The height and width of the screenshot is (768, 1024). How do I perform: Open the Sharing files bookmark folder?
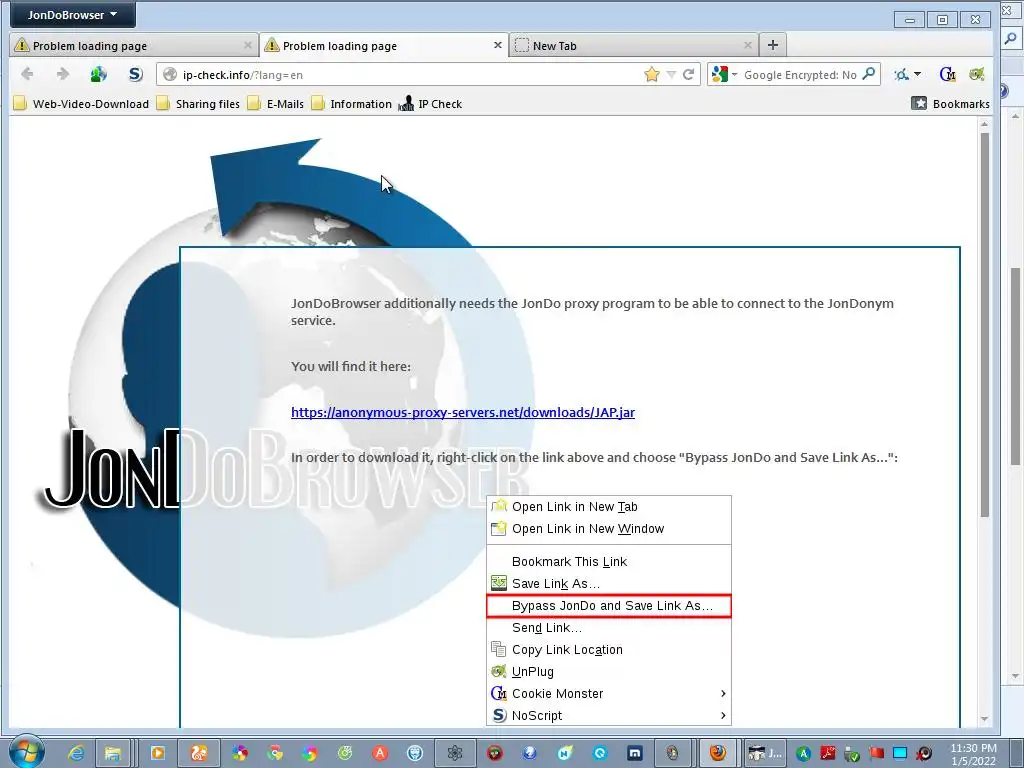[199, 104]
